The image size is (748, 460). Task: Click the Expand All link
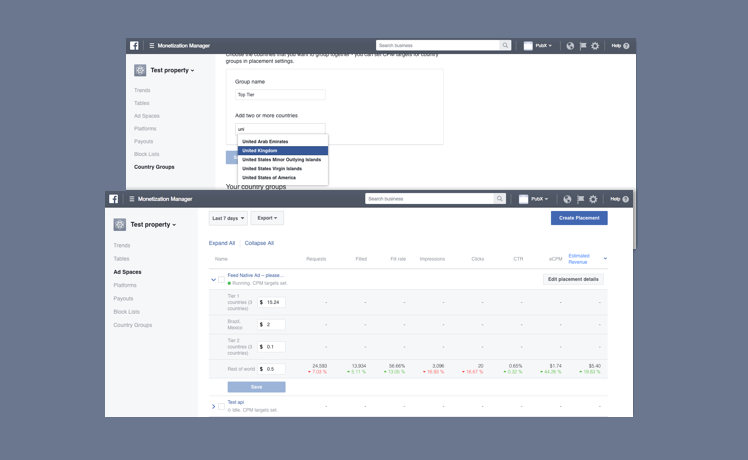222,243
